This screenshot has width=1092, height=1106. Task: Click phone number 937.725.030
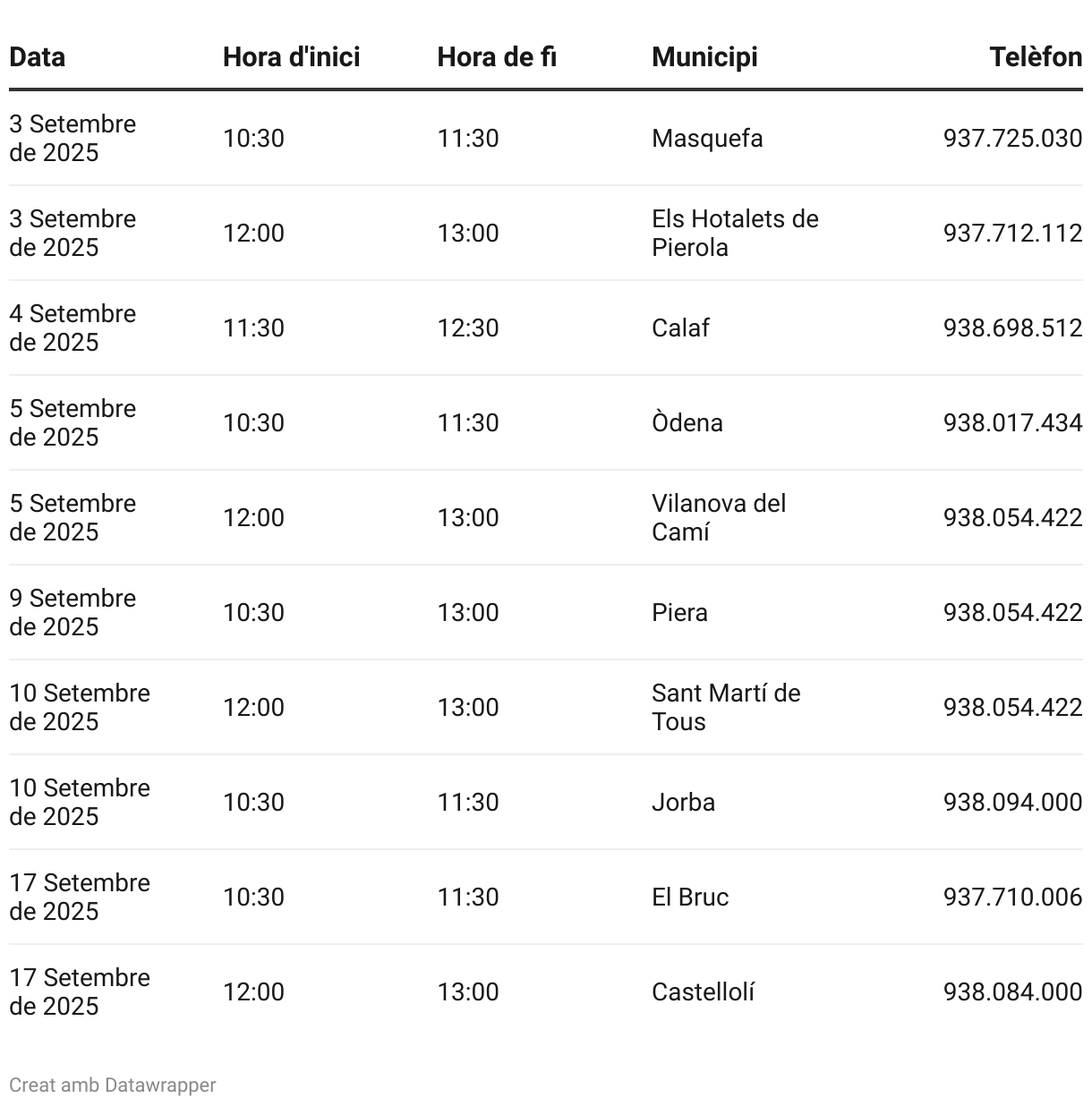coord(1012,139)
